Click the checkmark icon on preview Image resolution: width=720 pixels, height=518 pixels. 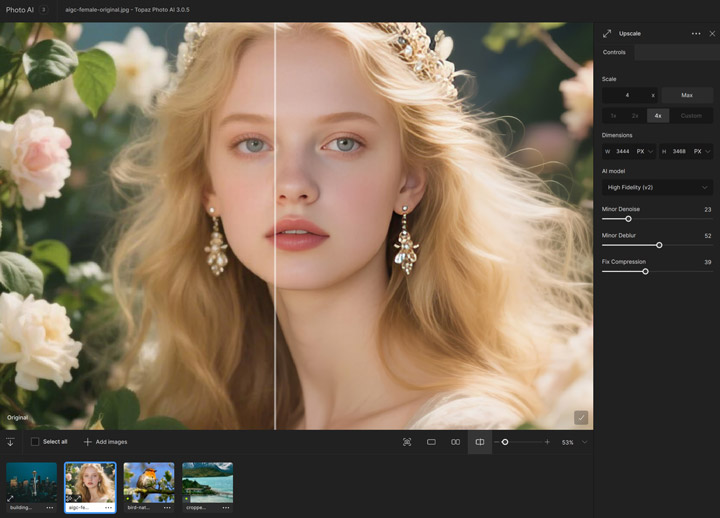coord(580,417)
